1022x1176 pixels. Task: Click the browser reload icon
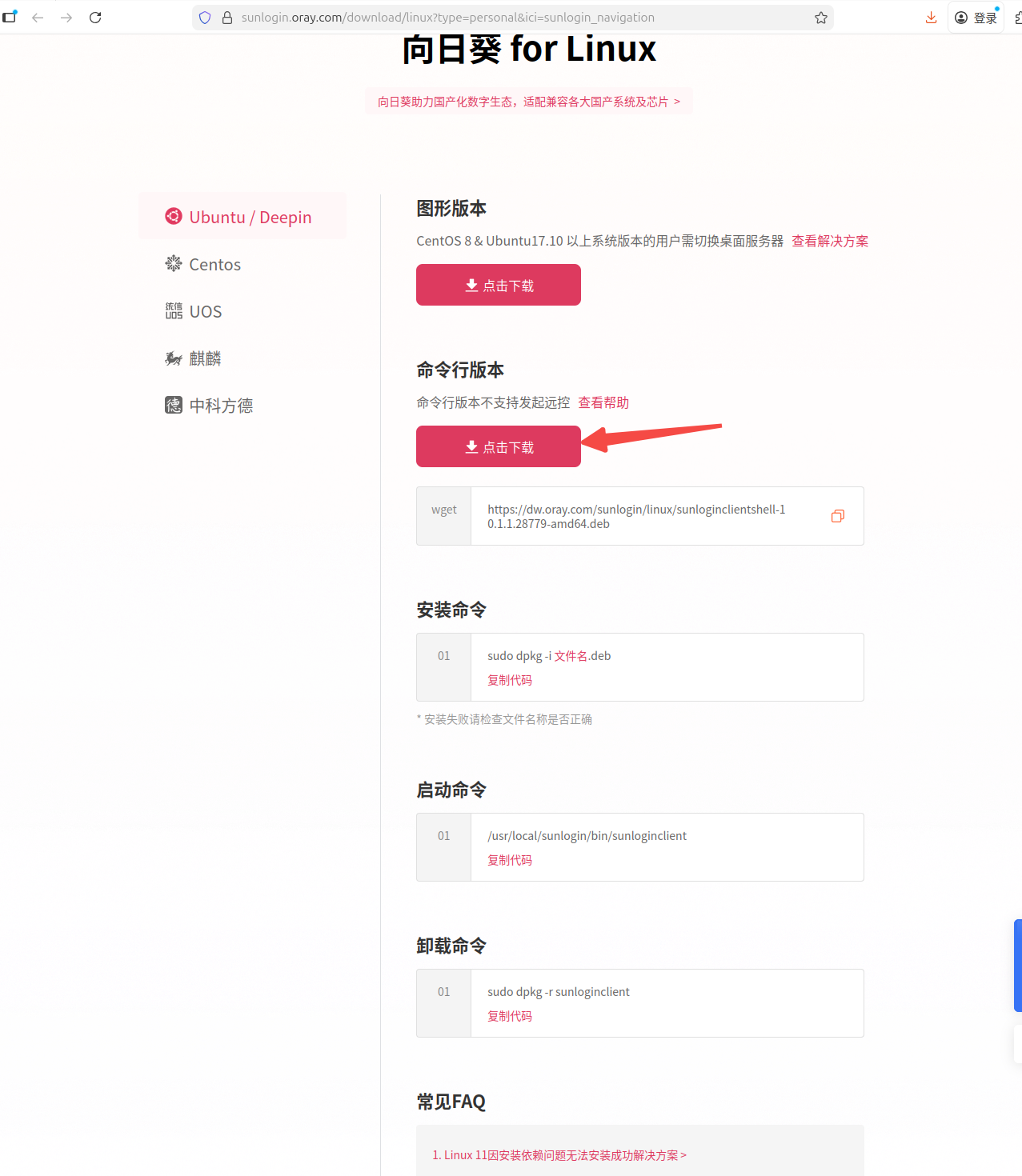click(x=95, y=18)
